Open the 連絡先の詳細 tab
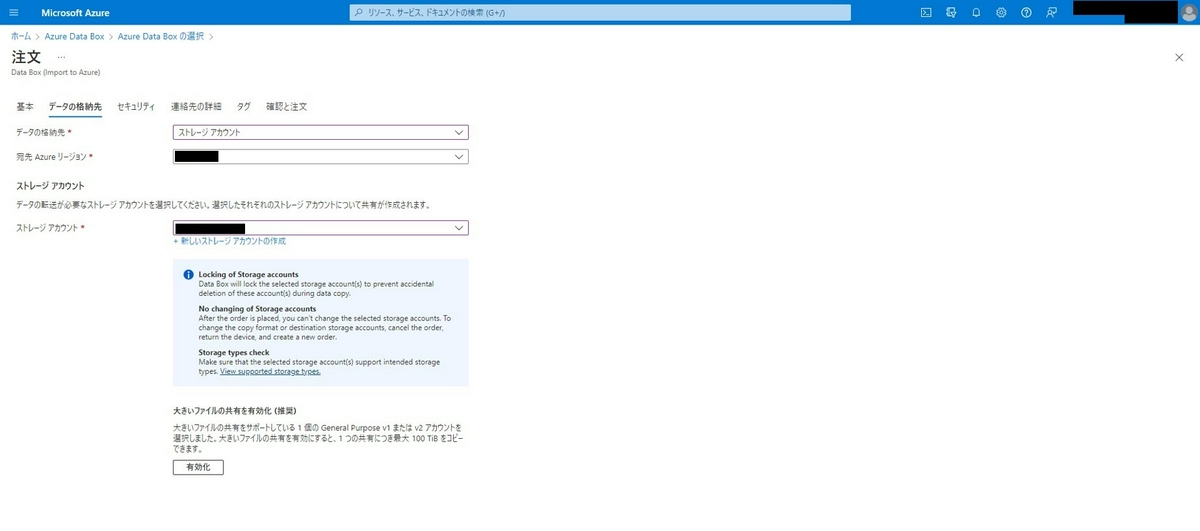The height and width of the screenshot is (531, 1200). pos(196,106)
